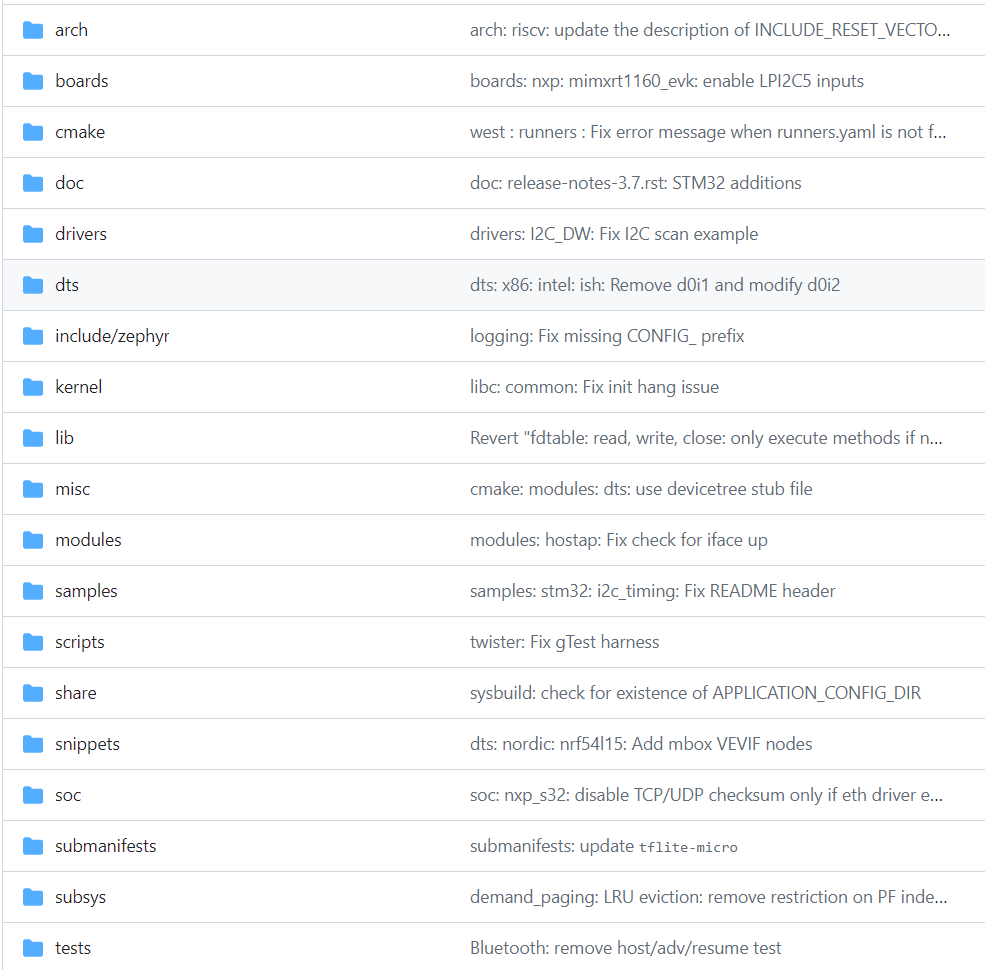Open commit 'boards: nxp: mimxrt1160_evk: enable LPI2C5 inputs'
Image resolution: width=985 pixels, height=970 pixels.
pyautogui.click(x=667, y=81)
